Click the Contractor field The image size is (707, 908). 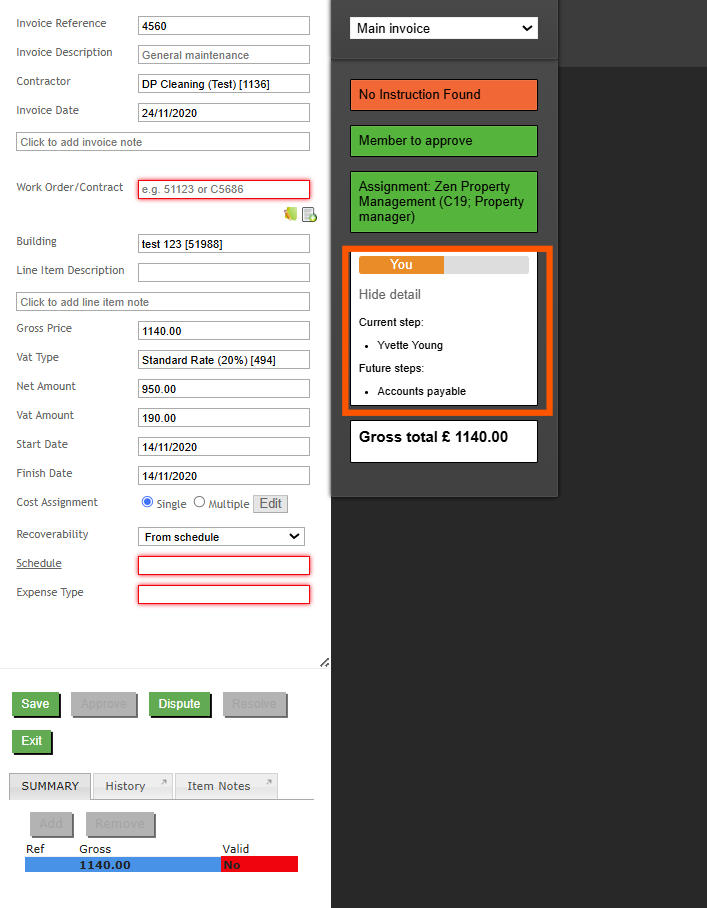[224, 83]
